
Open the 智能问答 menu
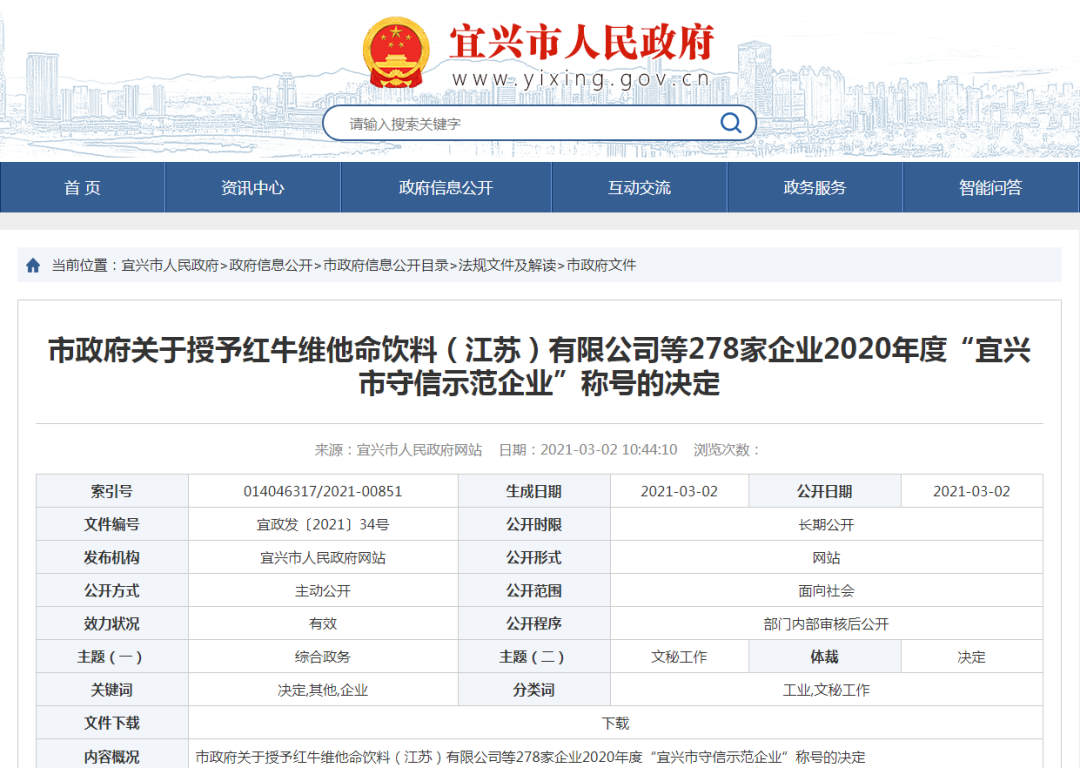988,187
